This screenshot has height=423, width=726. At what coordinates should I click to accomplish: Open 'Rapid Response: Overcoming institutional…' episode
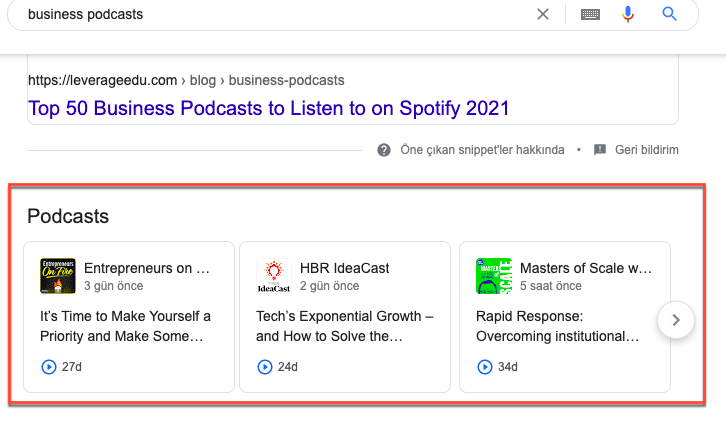(557, 326)
